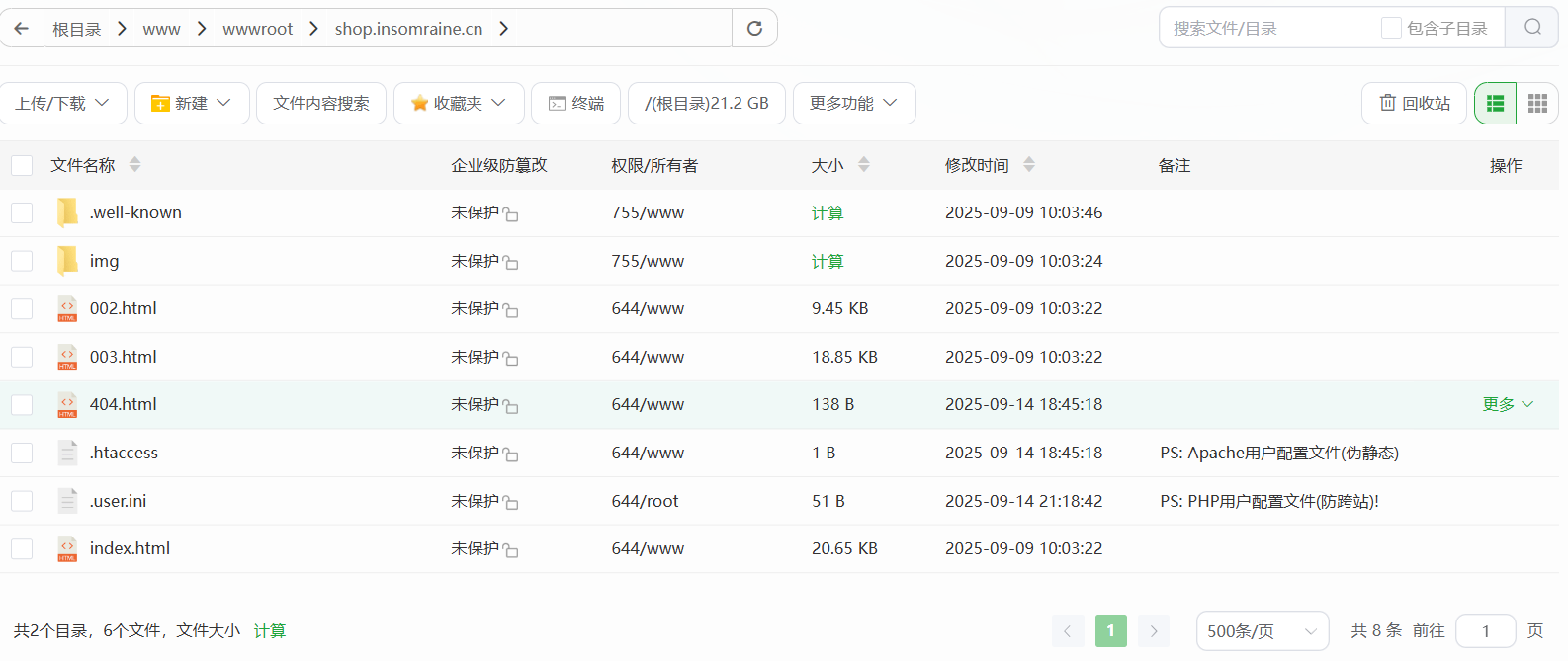Switch to grid view layout
Image resolution: width=1568 pixels, height=661 pixels.
tap(1536, 104)
